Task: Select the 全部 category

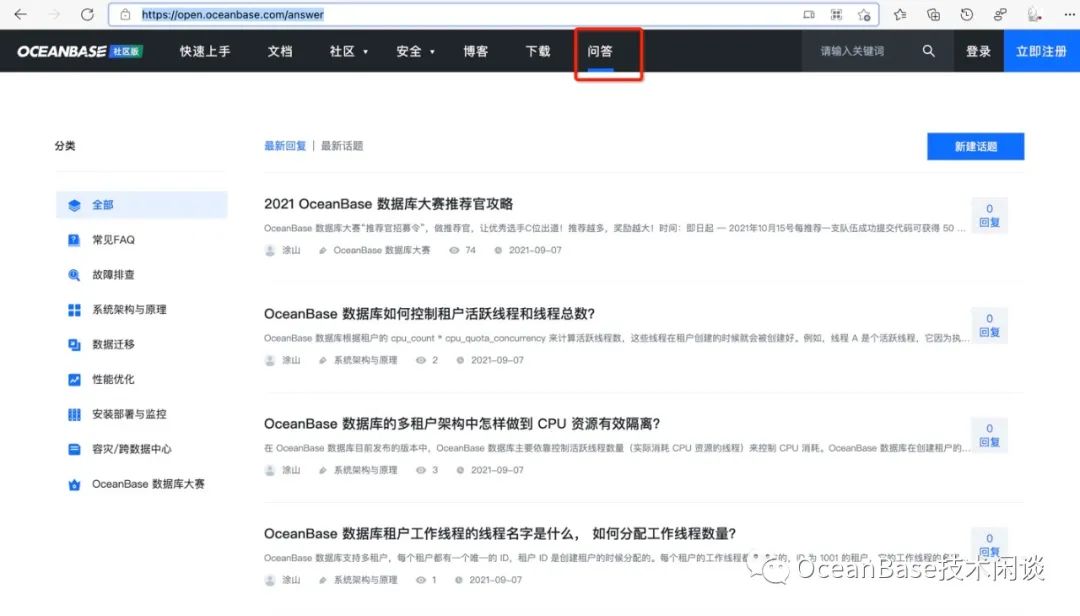Action: click(141, 205)
